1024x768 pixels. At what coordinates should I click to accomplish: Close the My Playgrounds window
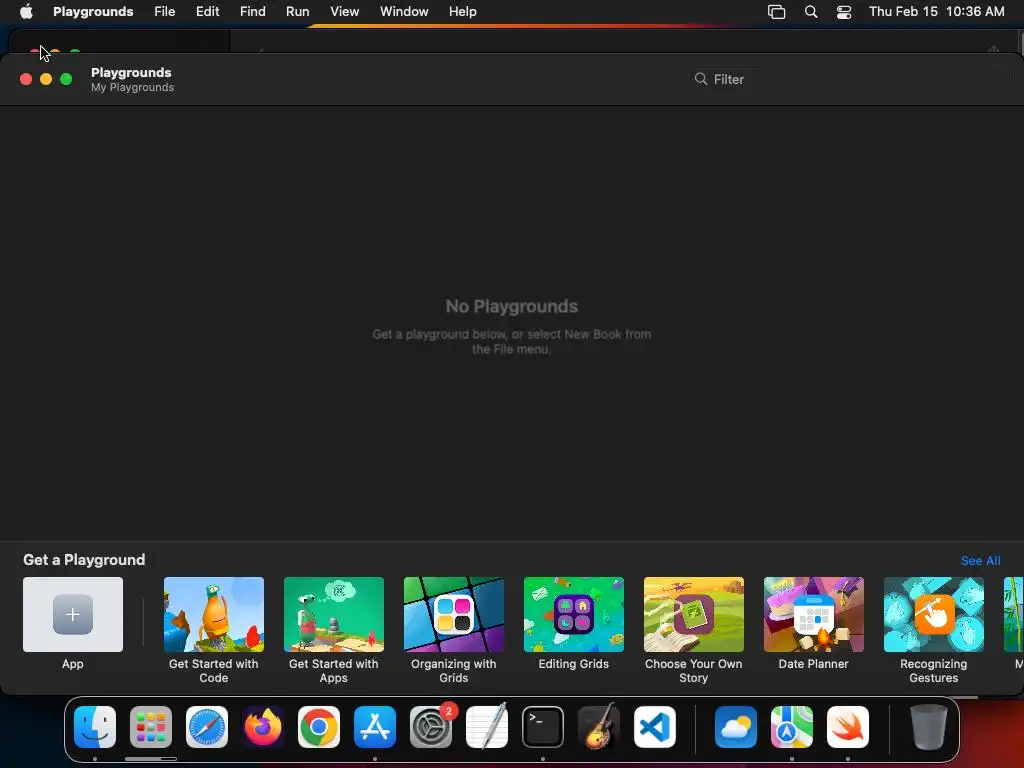pyautogui.click(x=26, y=79)
